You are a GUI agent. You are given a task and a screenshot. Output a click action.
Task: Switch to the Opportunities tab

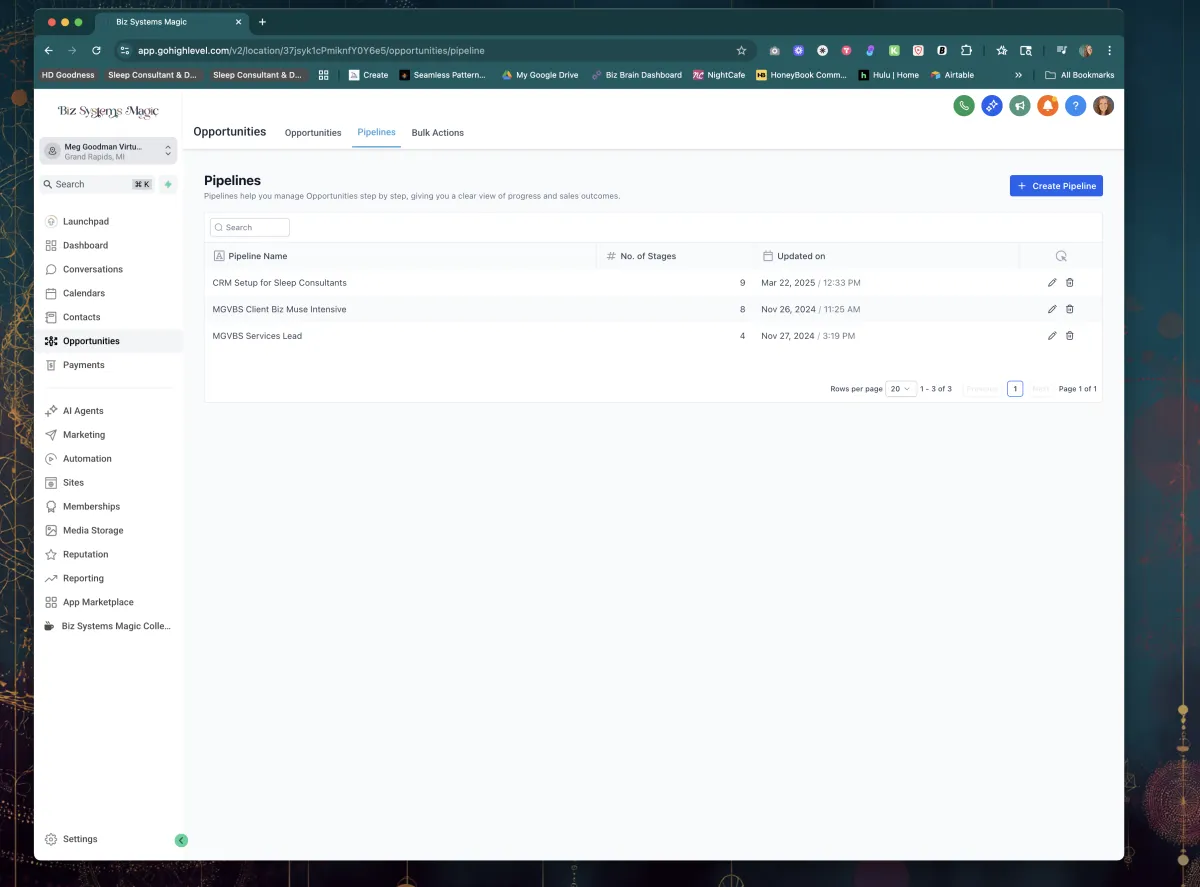(x=313, y=133)
